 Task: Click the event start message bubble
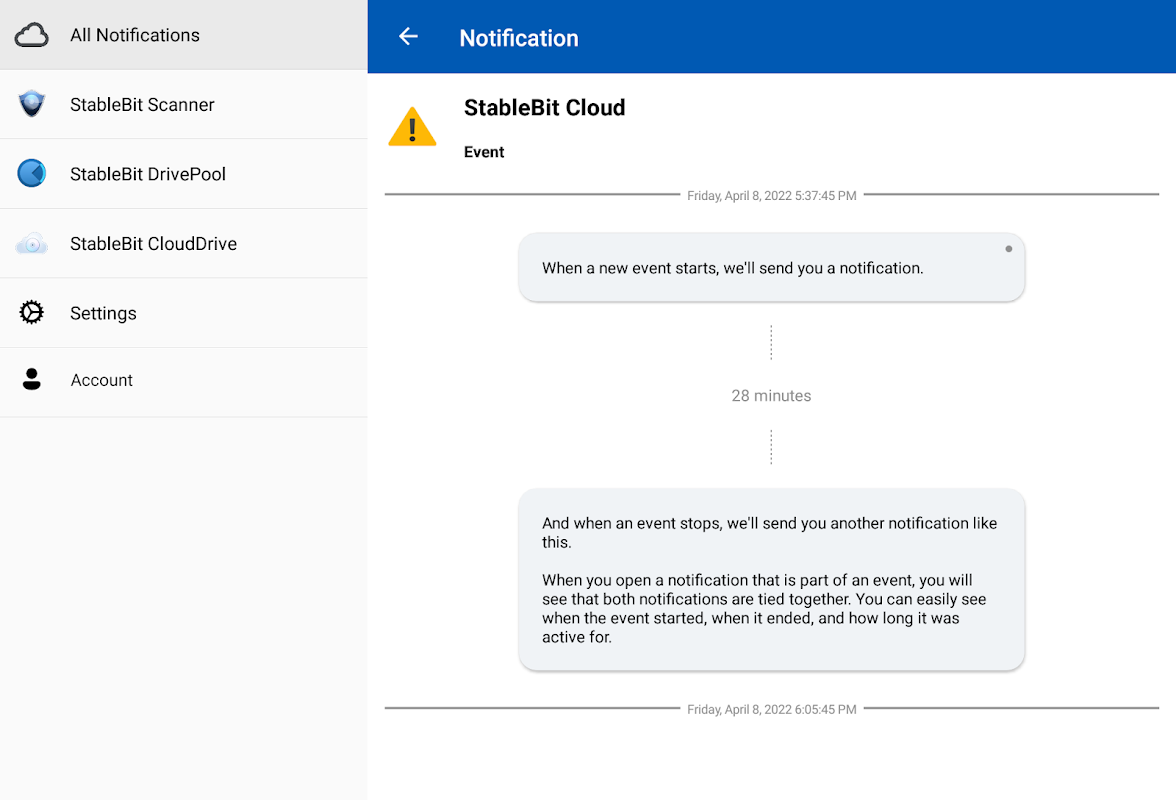(x=771, y=267)
